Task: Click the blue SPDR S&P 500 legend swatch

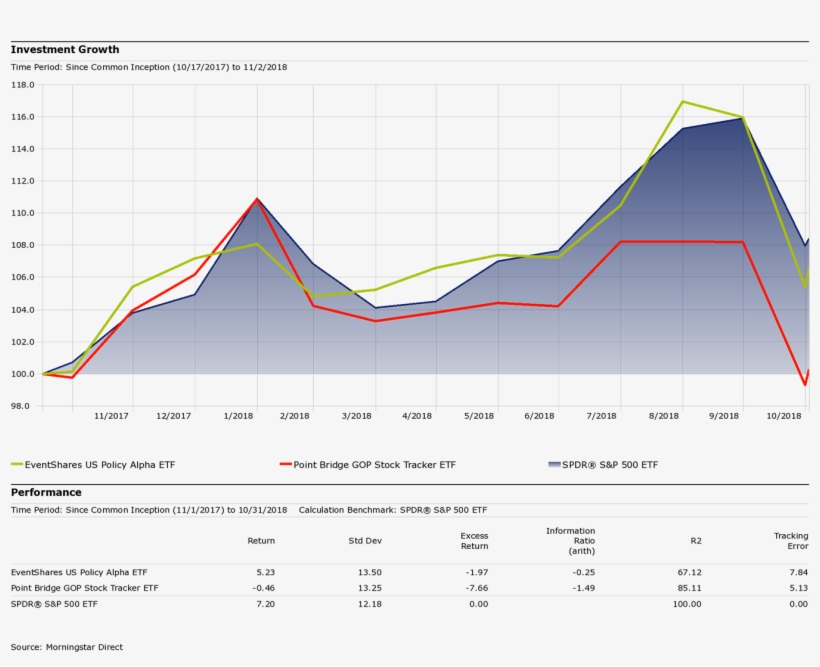Action: click(x=554, y=464)
